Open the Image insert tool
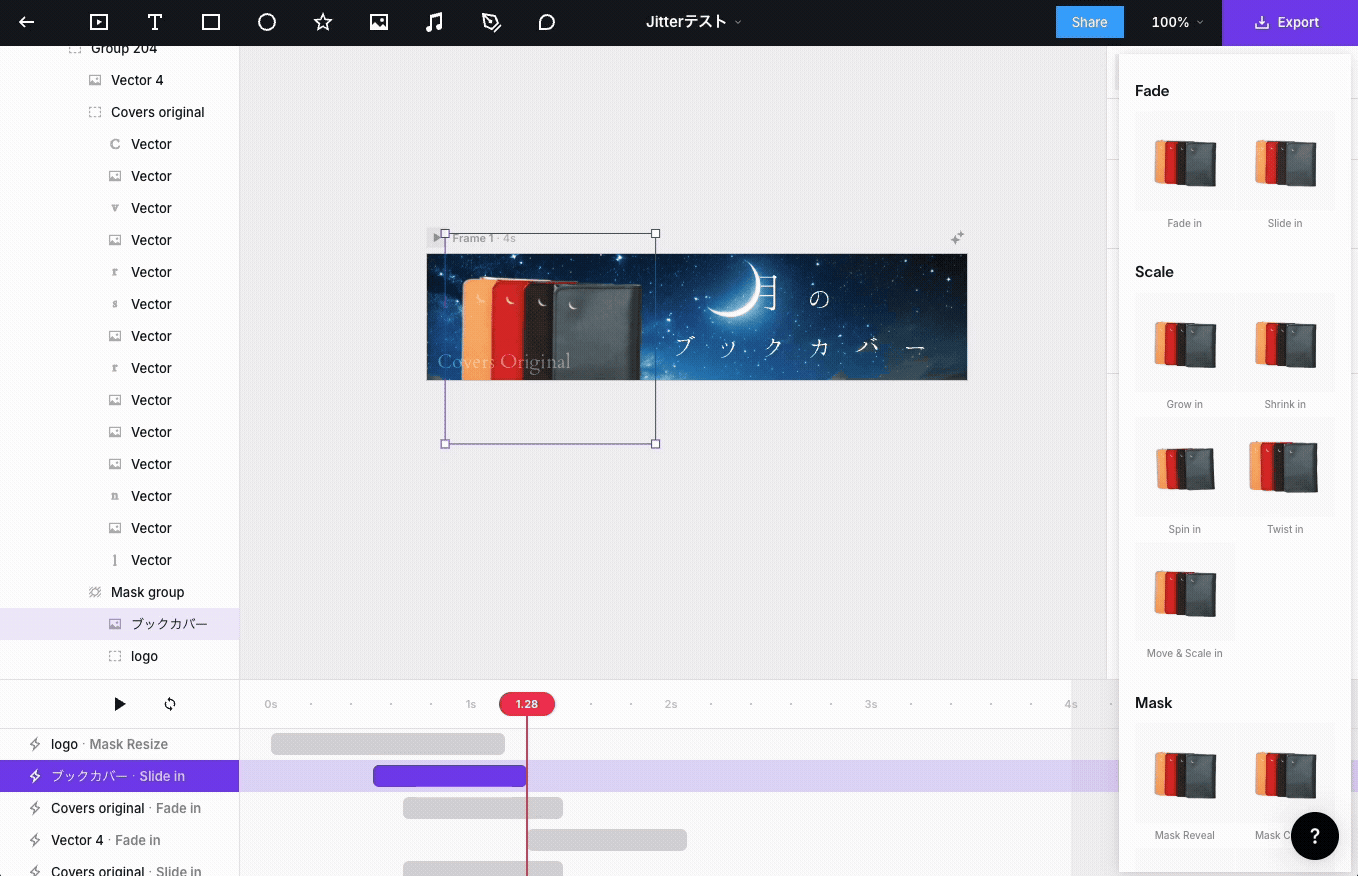 [x=379, y=22]
